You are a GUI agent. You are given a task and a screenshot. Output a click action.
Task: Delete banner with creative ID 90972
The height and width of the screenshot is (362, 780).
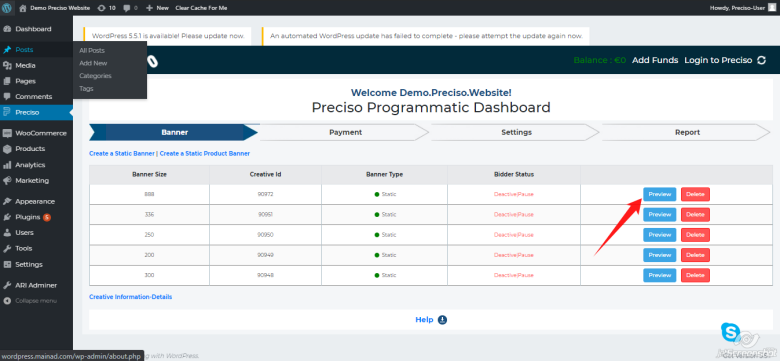(695, 194)
